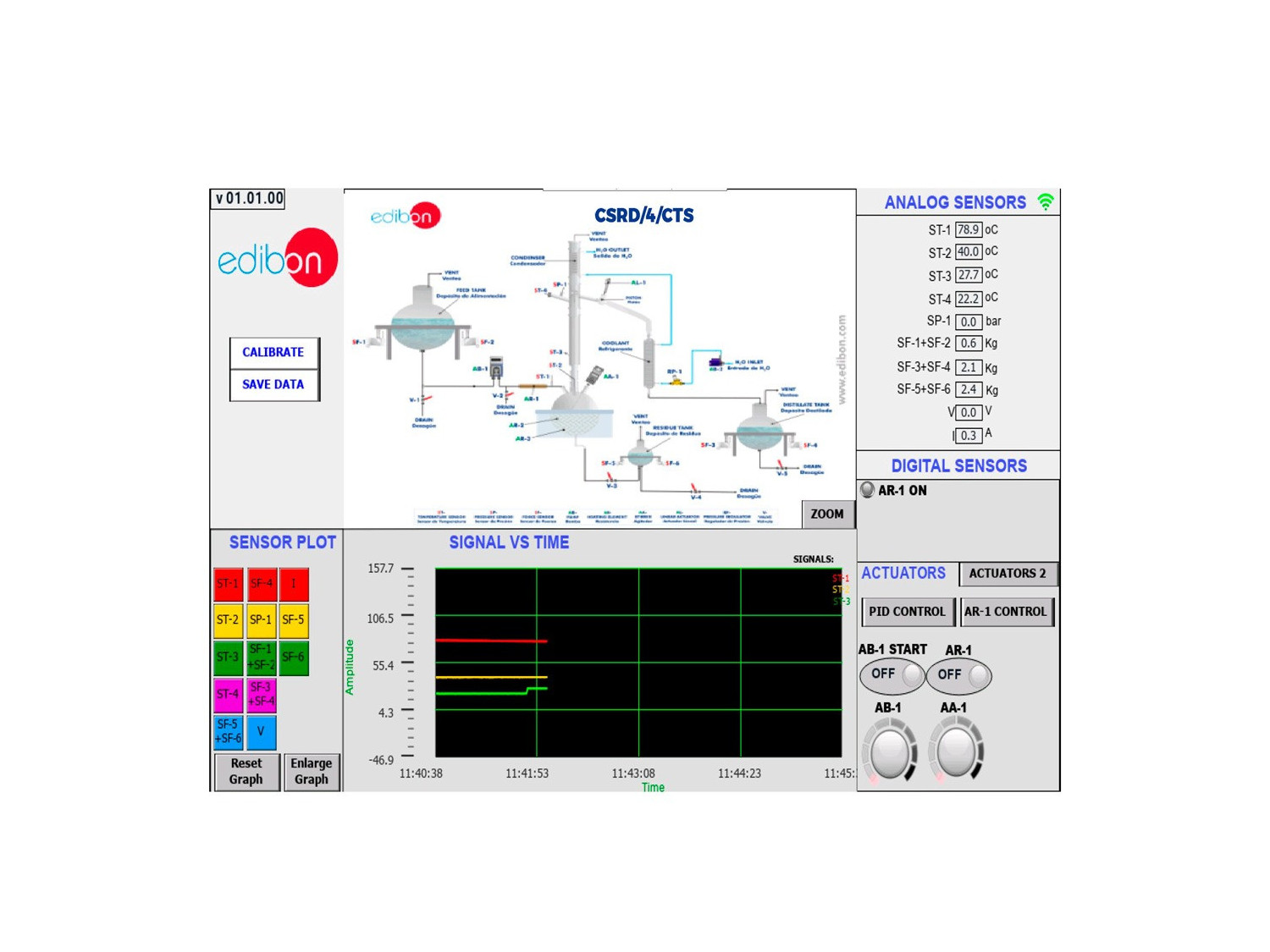The width and height of the screenshot is (1270, 952).
Task: Click the AB-1 rotary knob
Action: point(889,751)
